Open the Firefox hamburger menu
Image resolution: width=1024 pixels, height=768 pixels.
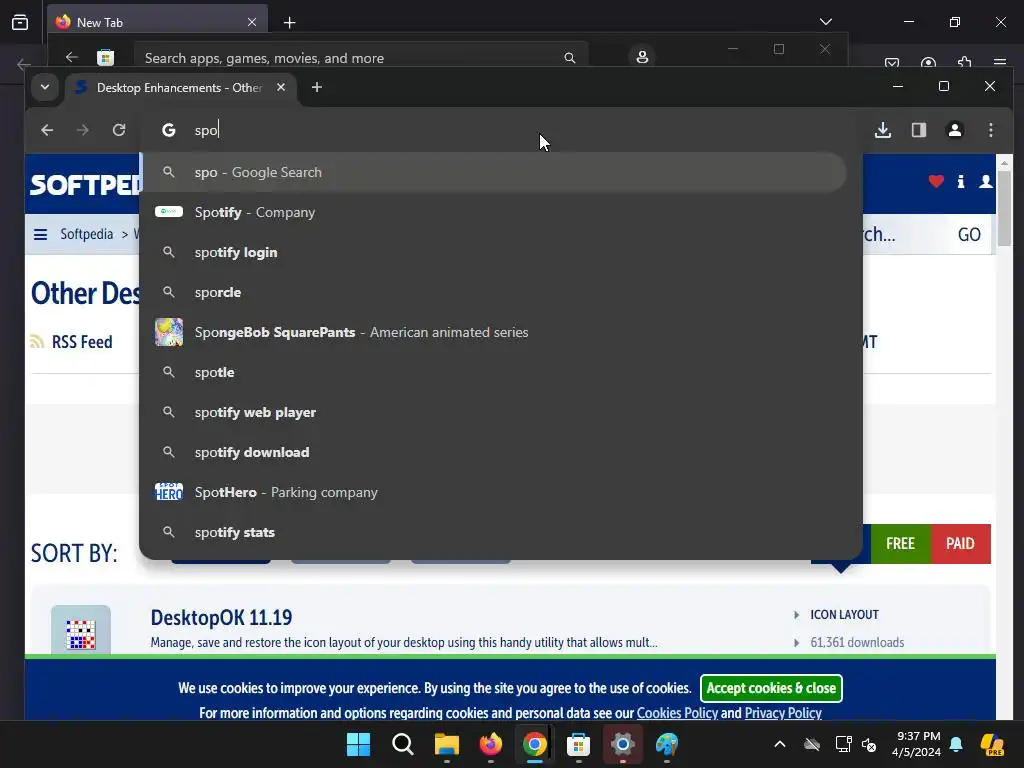pyautogui.click(x=1000, y=63)
